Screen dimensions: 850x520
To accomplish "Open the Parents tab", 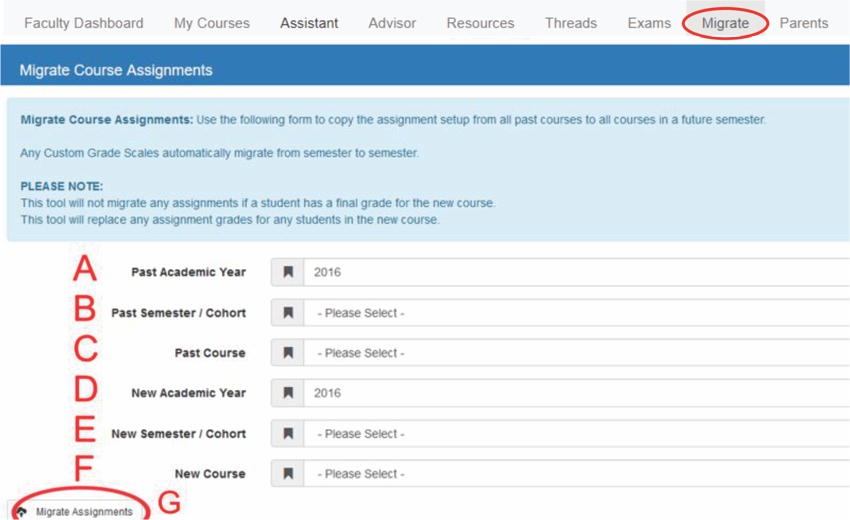I will [804, 23].
